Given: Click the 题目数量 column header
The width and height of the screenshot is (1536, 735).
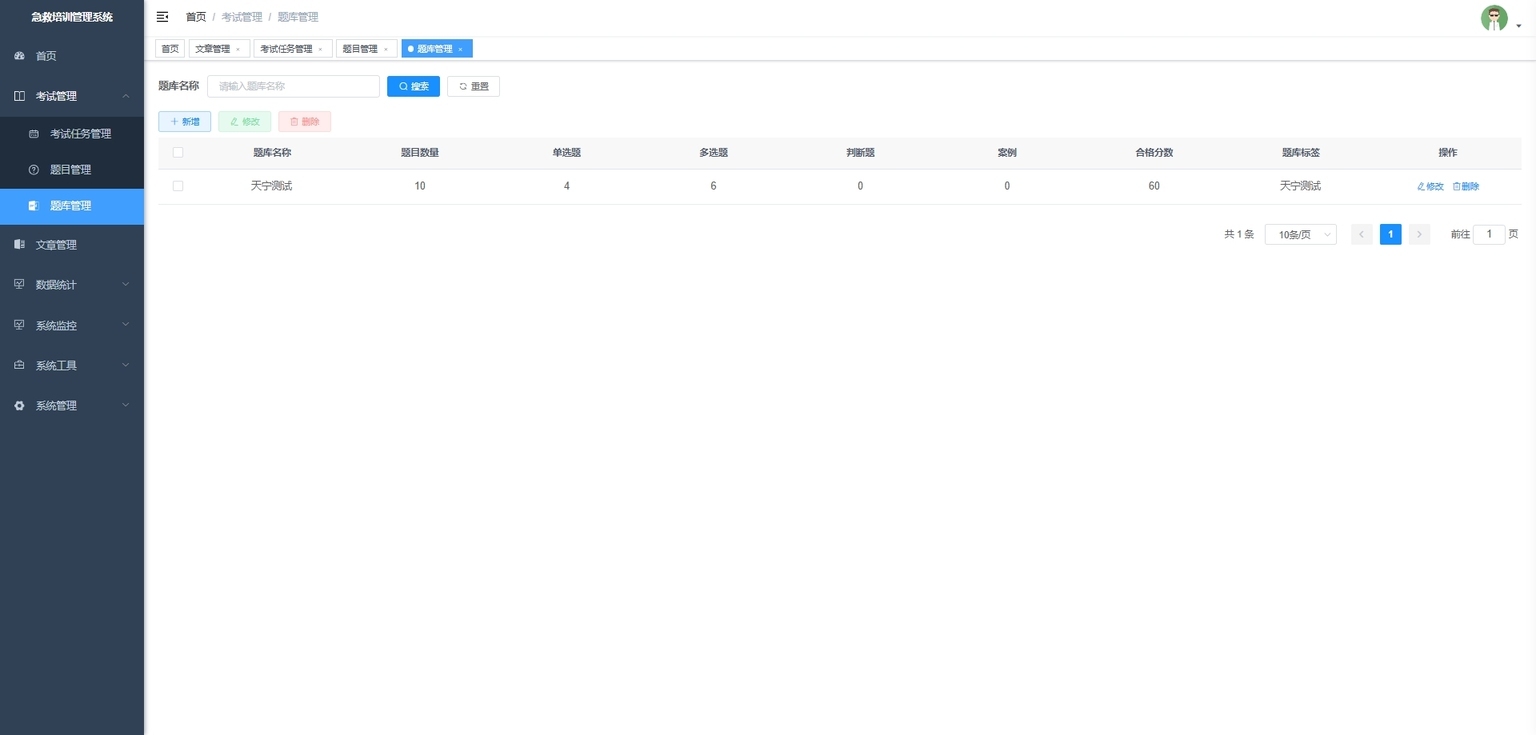Looking at the screenshot, I should click(420, 153).
